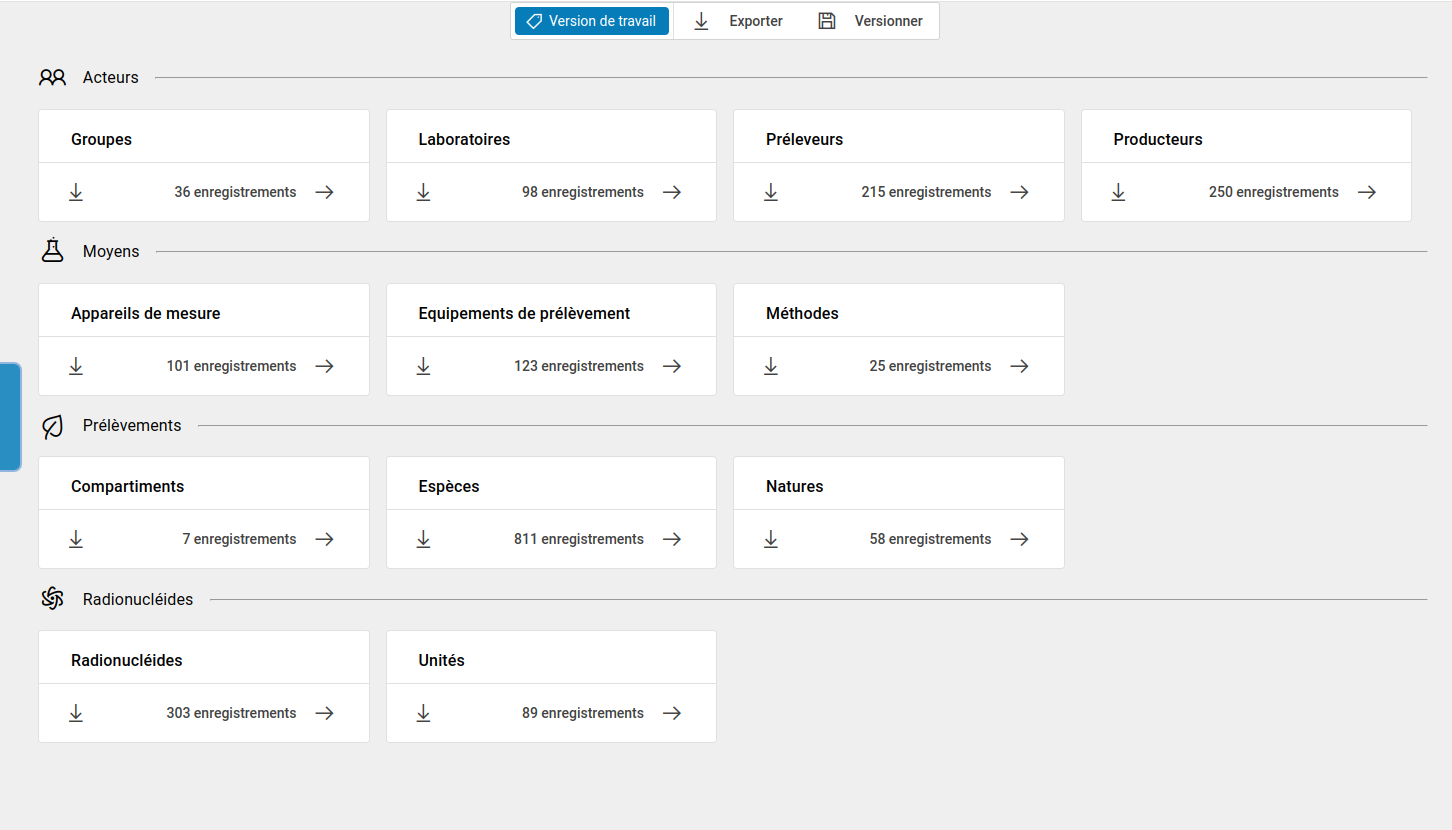Click Versionner to save a version
The image size is (1452, 830).
click(870, 21)
